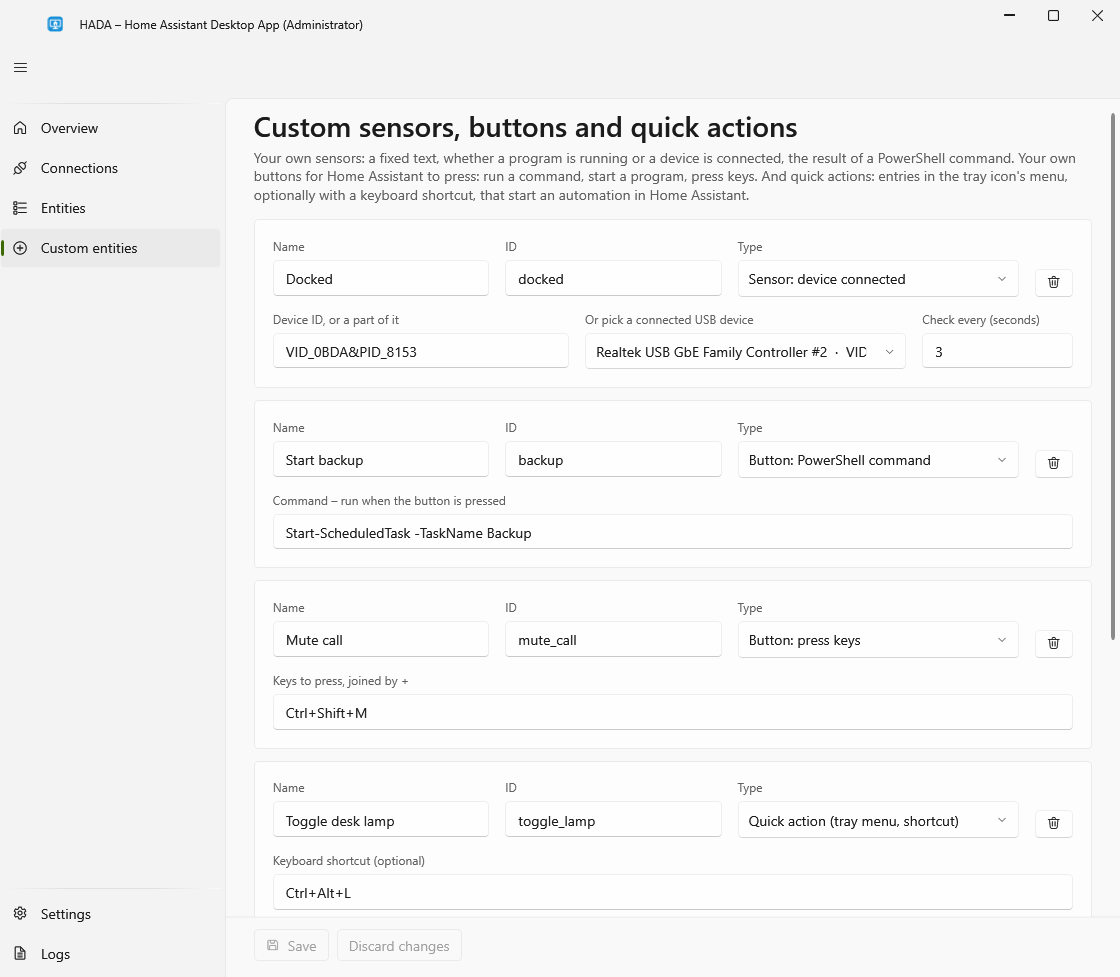Edit the Ctrl+Alt+L shortcut field
1120x977 pixels.
672,893
